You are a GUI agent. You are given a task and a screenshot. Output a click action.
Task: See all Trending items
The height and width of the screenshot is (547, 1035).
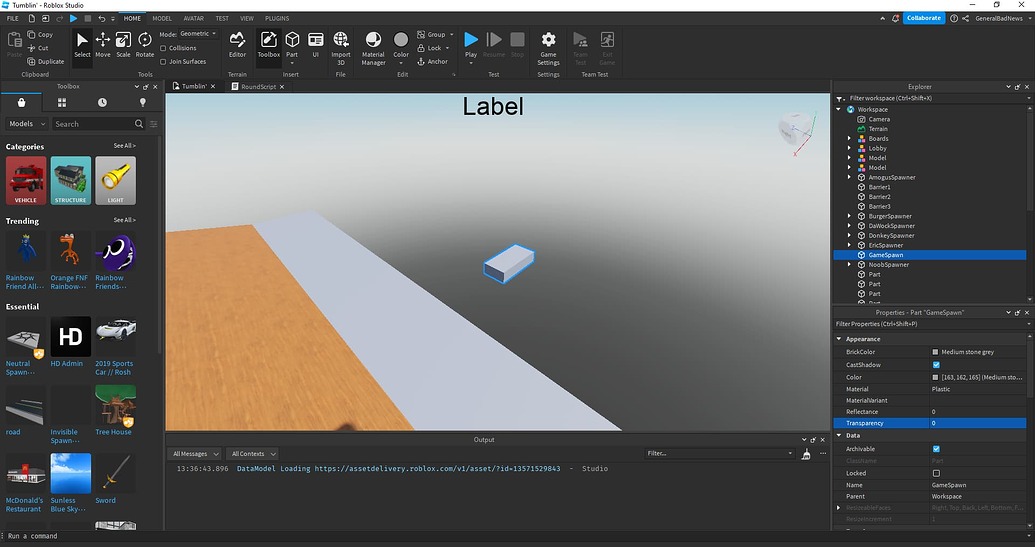click(125, 220)
